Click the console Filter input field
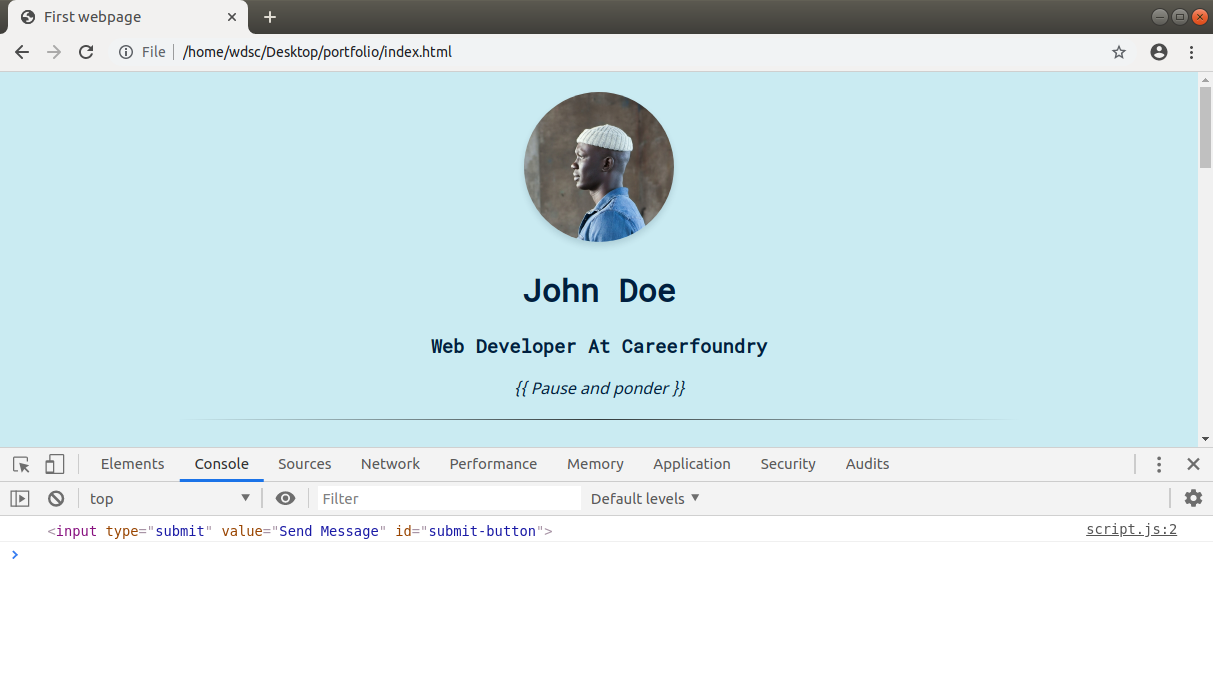Viewport: 1213px width, 693px height. 448,498
